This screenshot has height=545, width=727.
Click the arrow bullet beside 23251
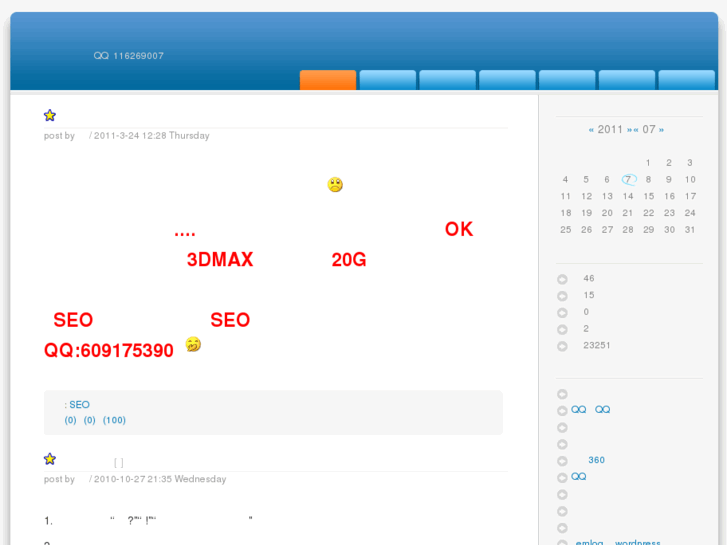pos(562,346)
